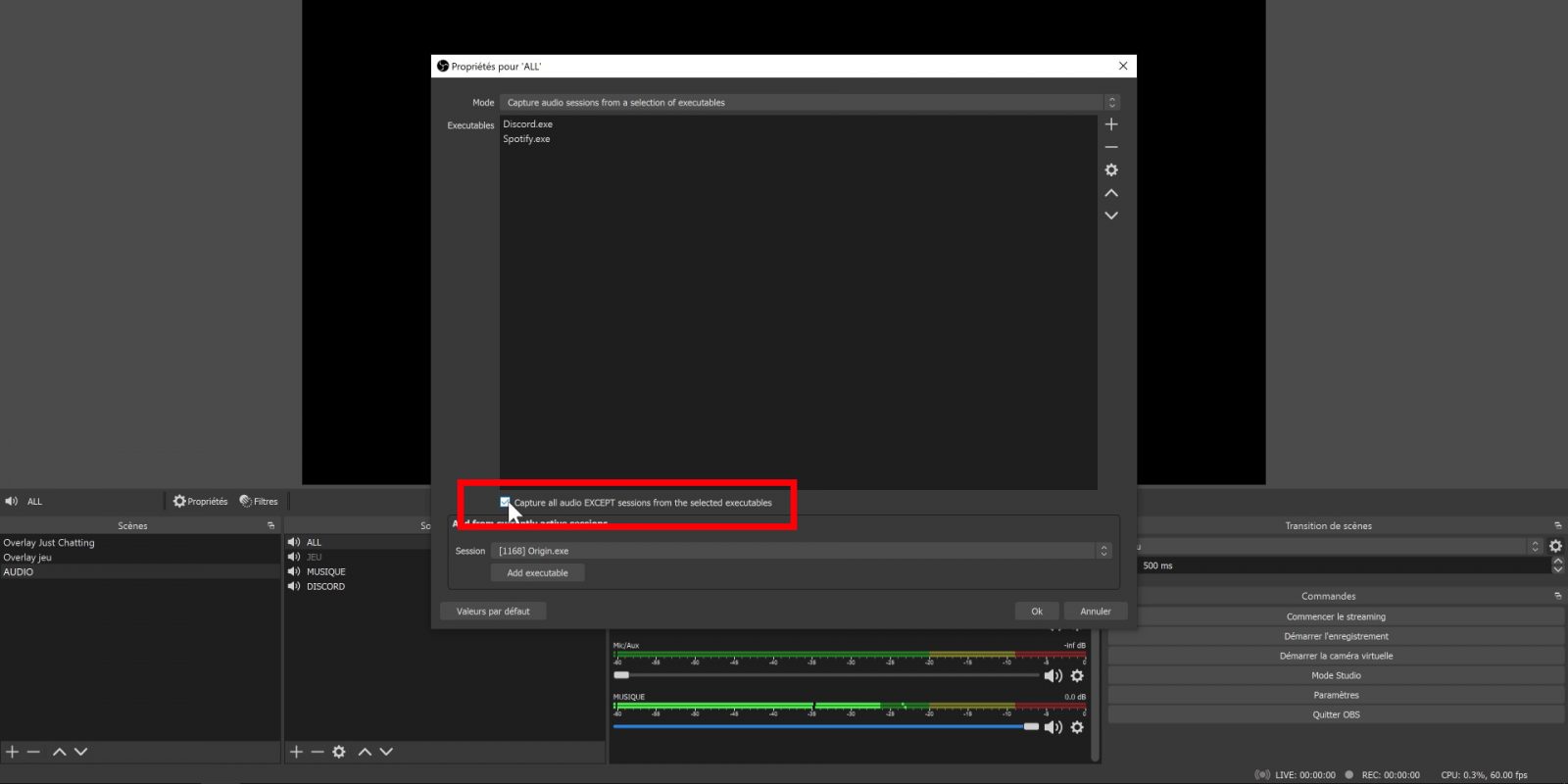The height and width of the screenshot is (784, 1568).
Task: Toggle Capture all audio EXCEPT checkbox
Action: click(x=506, y=502)
